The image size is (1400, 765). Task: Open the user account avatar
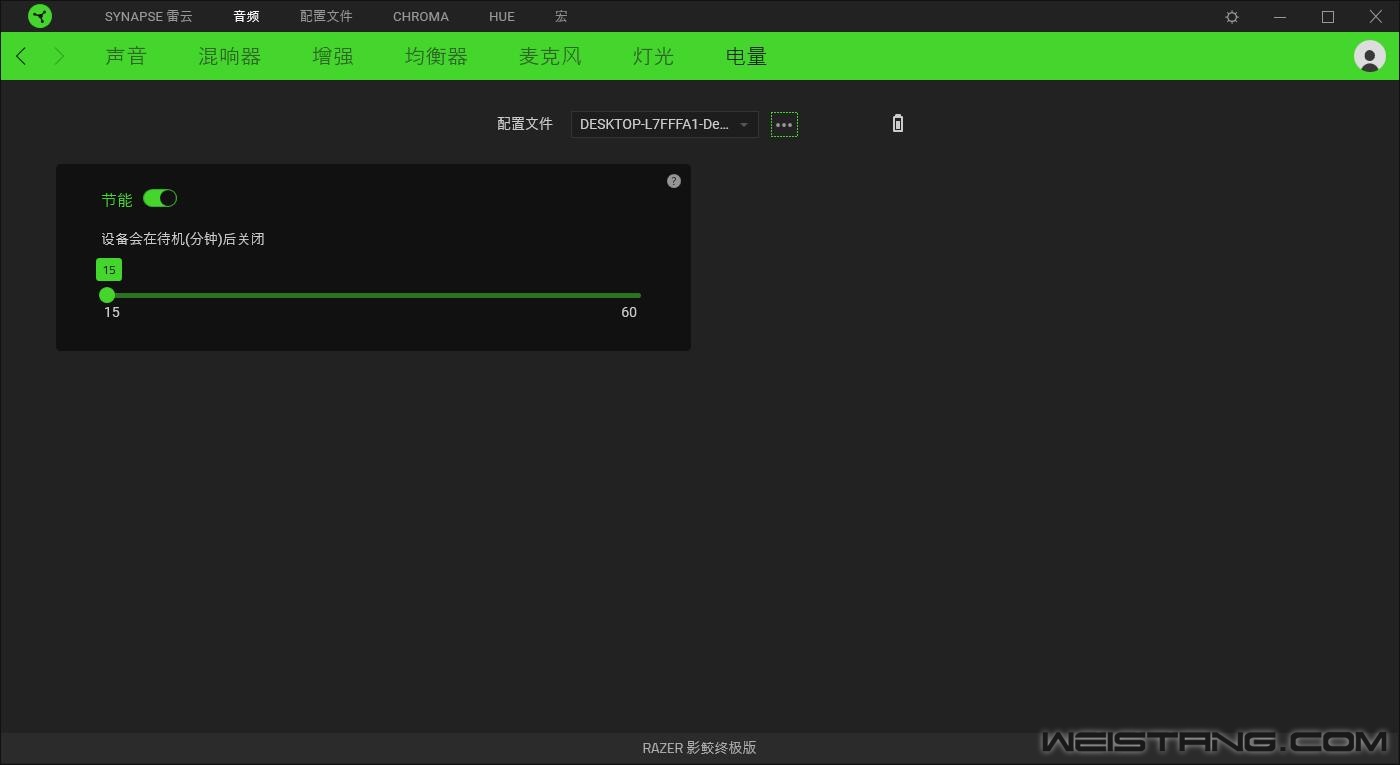1369,56
